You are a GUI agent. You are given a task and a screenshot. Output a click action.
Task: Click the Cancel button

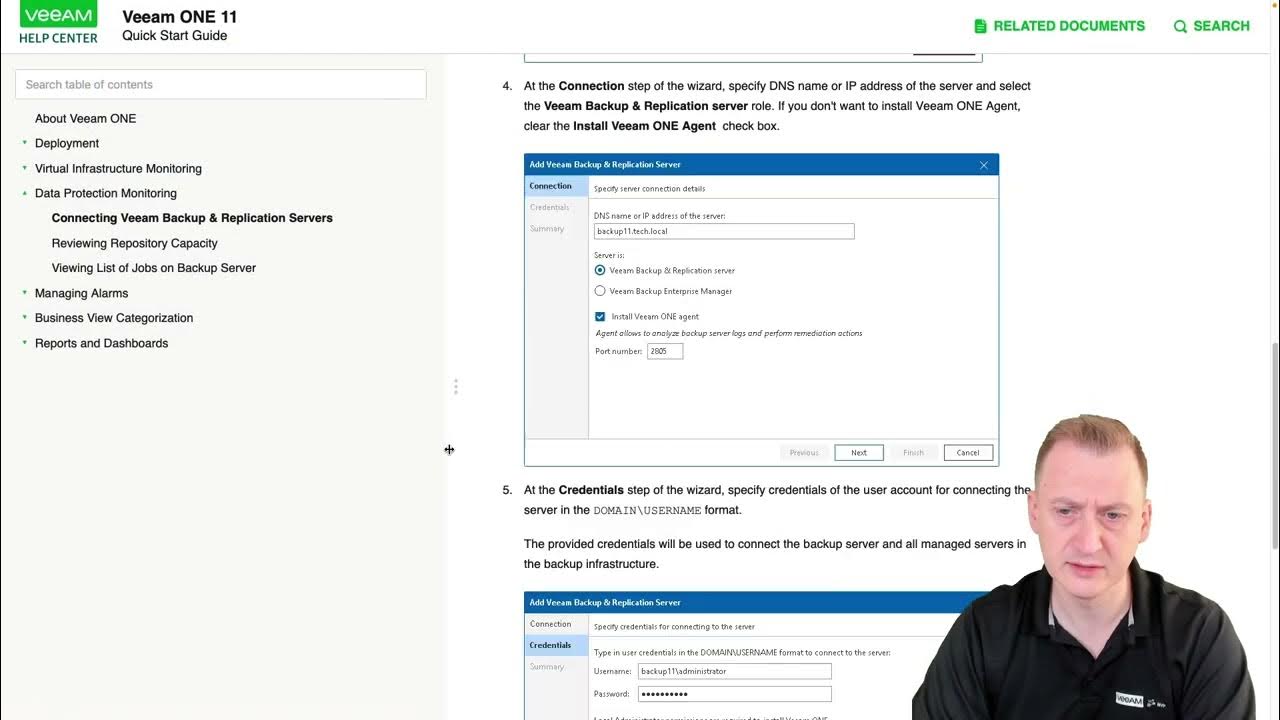click(968, 453)
